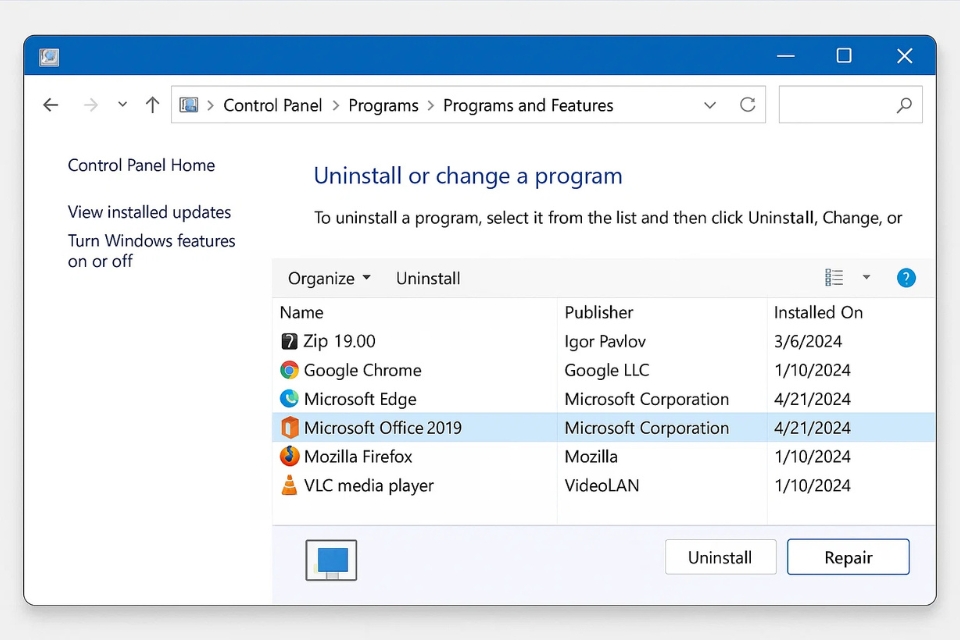
Task: Select the Microsoft Edge icon
Action: (x=289, y=399)
